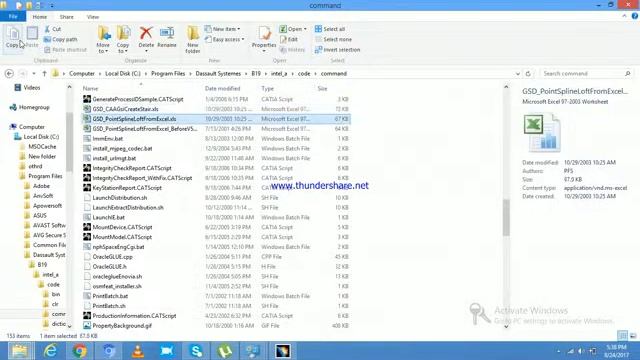Click the Rename icon

click(167, 37)
